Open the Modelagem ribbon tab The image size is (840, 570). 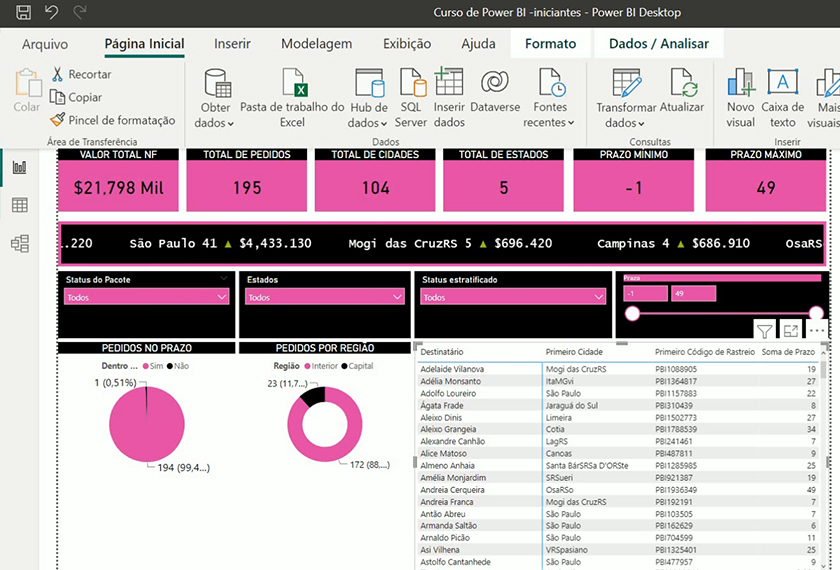pos(316,44)
